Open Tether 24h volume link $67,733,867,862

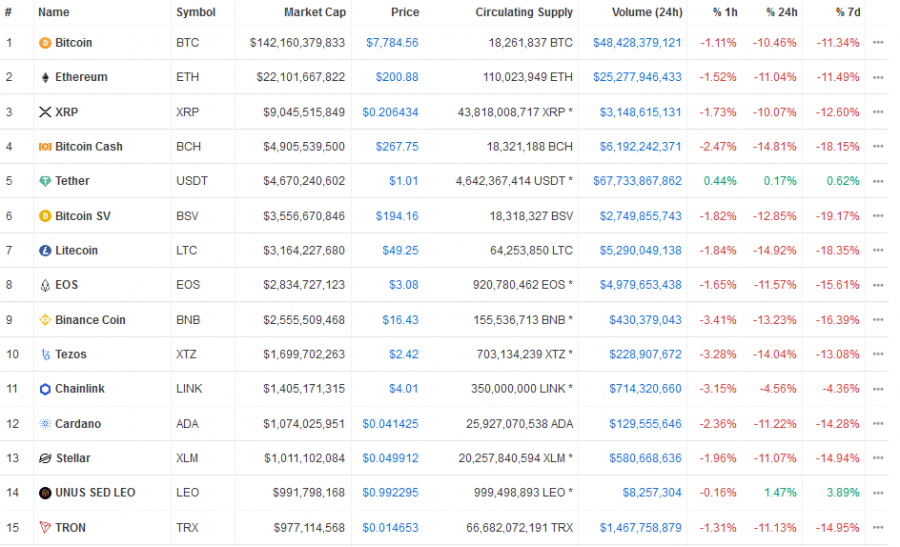tap(637, 181)
